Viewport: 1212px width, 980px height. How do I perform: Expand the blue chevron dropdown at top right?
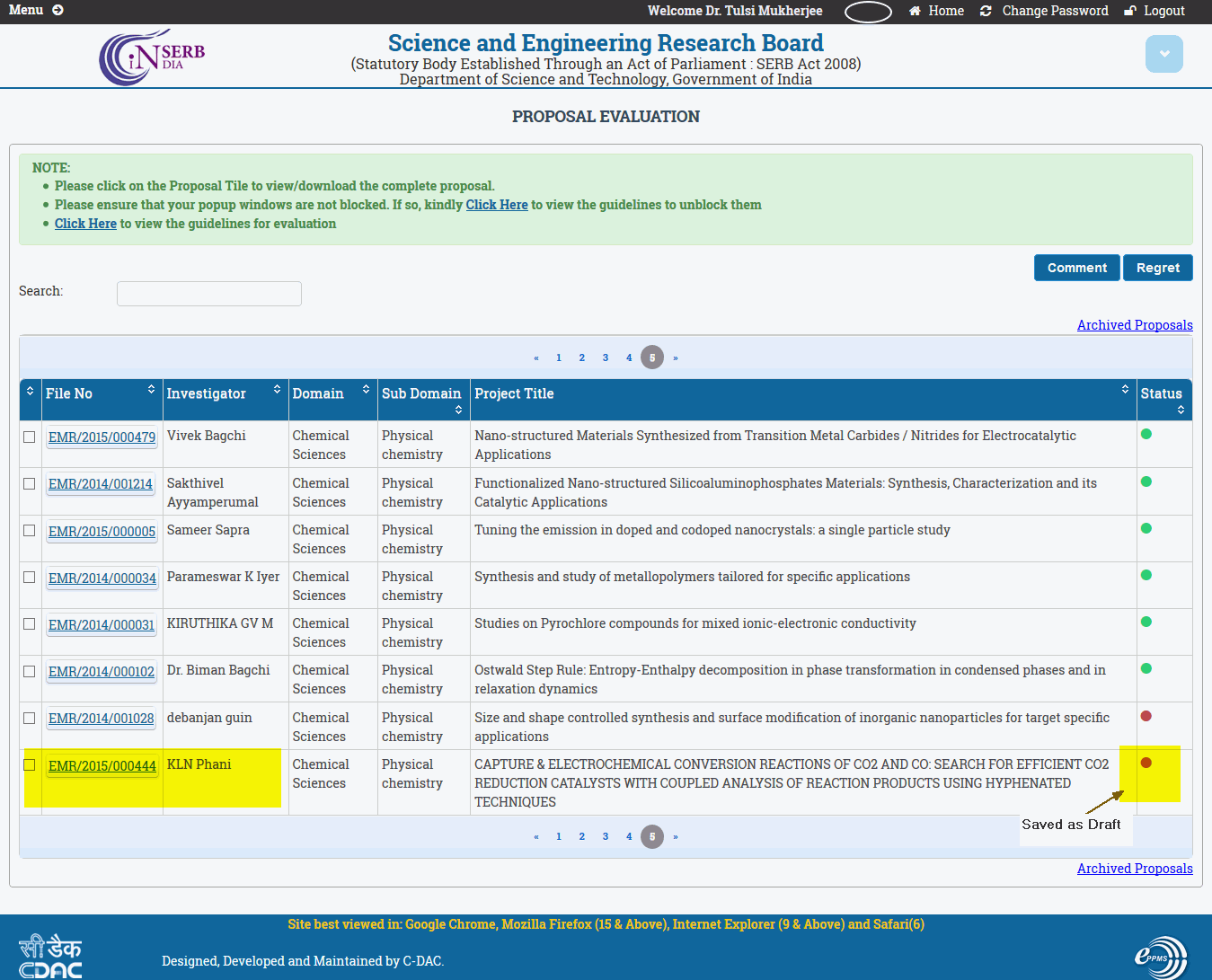[x=1163, y=54]
